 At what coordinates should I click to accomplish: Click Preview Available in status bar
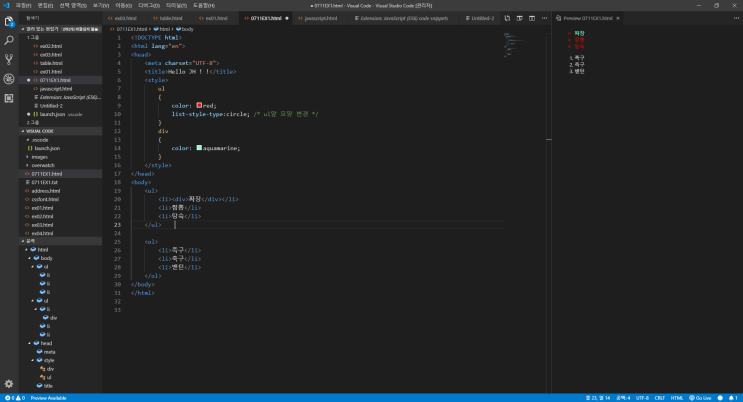point(48,398)
